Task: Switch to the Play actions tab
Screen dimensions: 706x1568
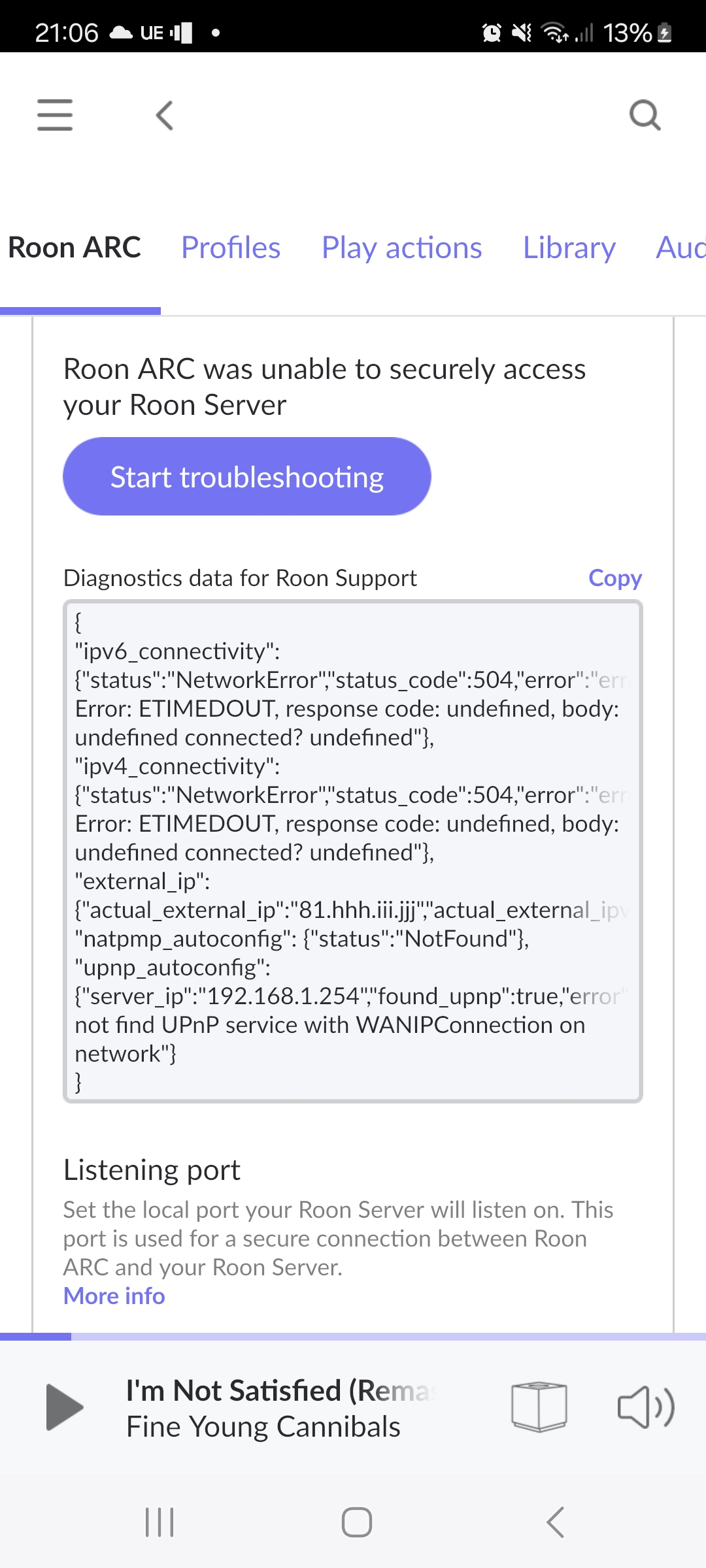Action: (x=401, y=248)
